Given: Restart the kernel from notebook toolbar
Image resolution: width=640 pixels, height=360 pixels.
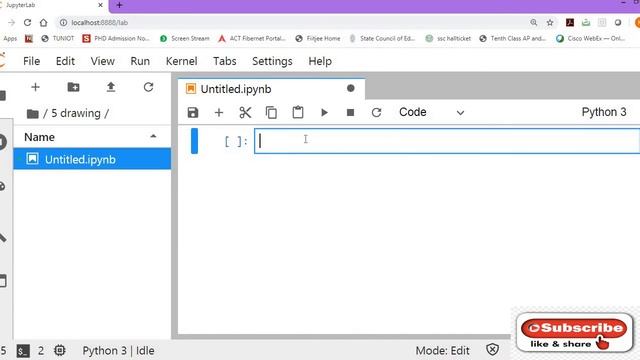Looking at the screenshot, I should [376, 112].
